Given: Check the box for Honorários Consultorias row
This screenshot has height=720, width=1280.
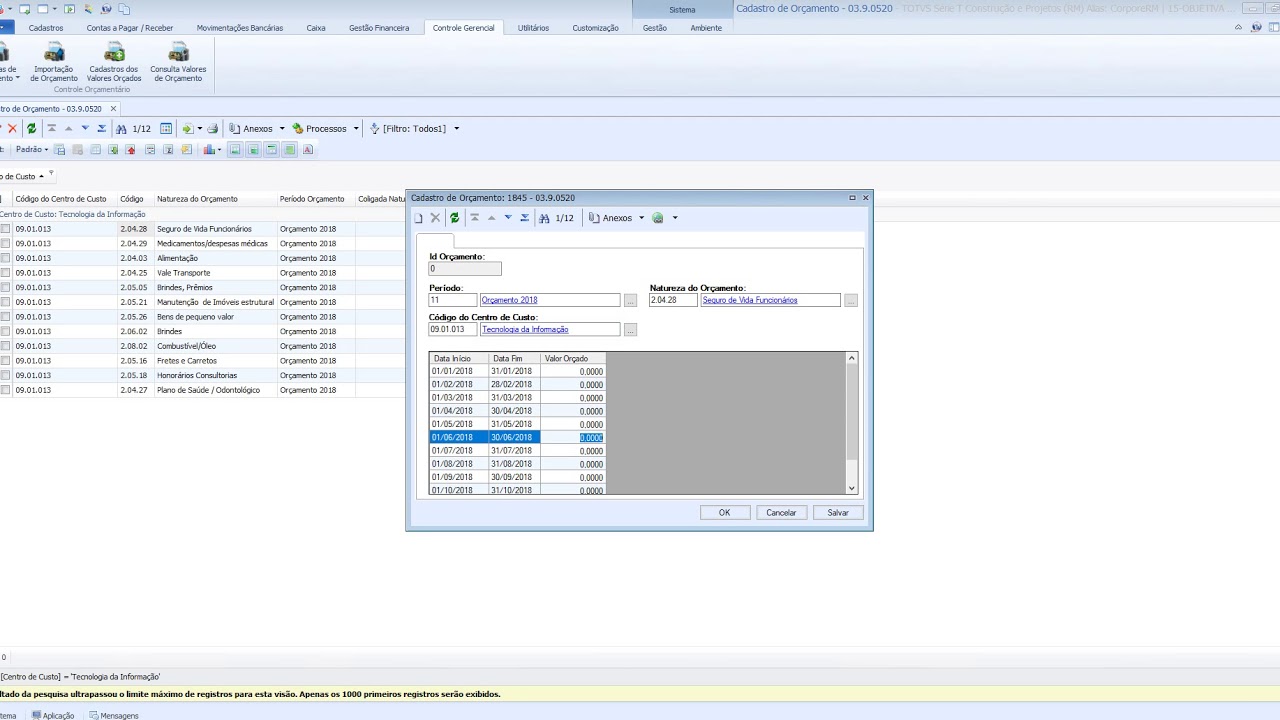Looking at the screenshot, I should (5, 375).
